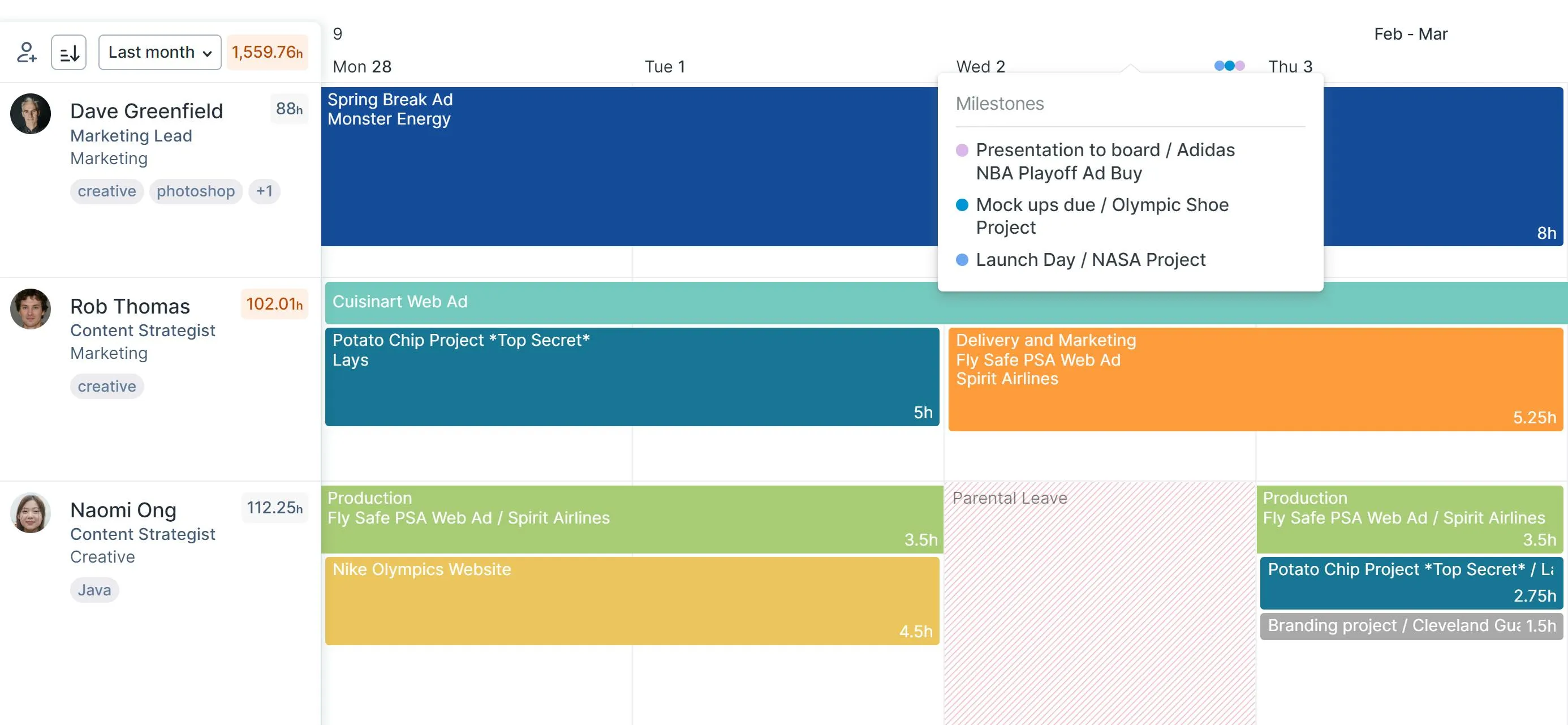Click Dave Greenfield's creative tag

pos(107,191)
